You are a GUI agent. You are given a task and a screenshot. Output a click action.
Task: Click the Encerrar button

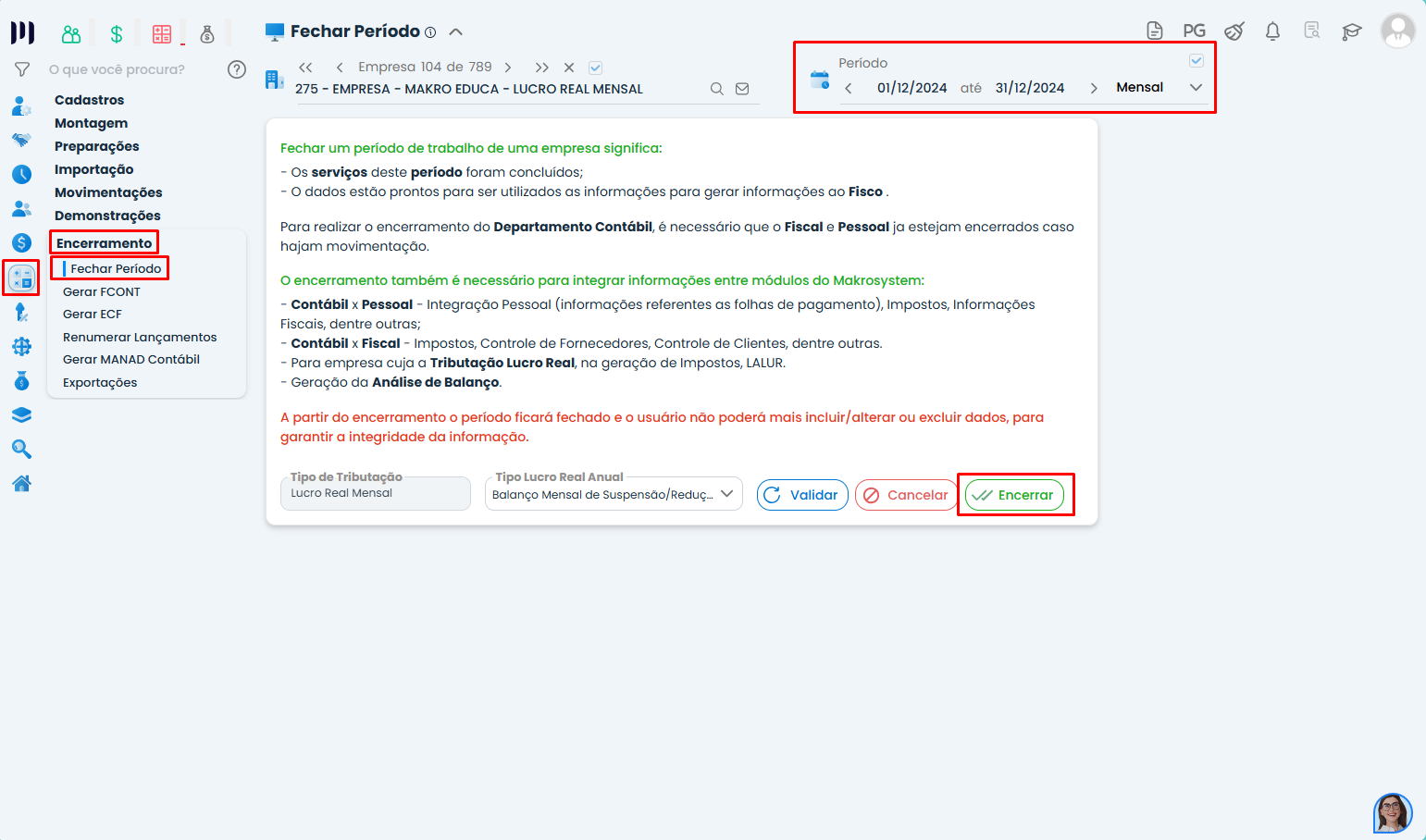pyautogui.click(x=1014, y=495)
